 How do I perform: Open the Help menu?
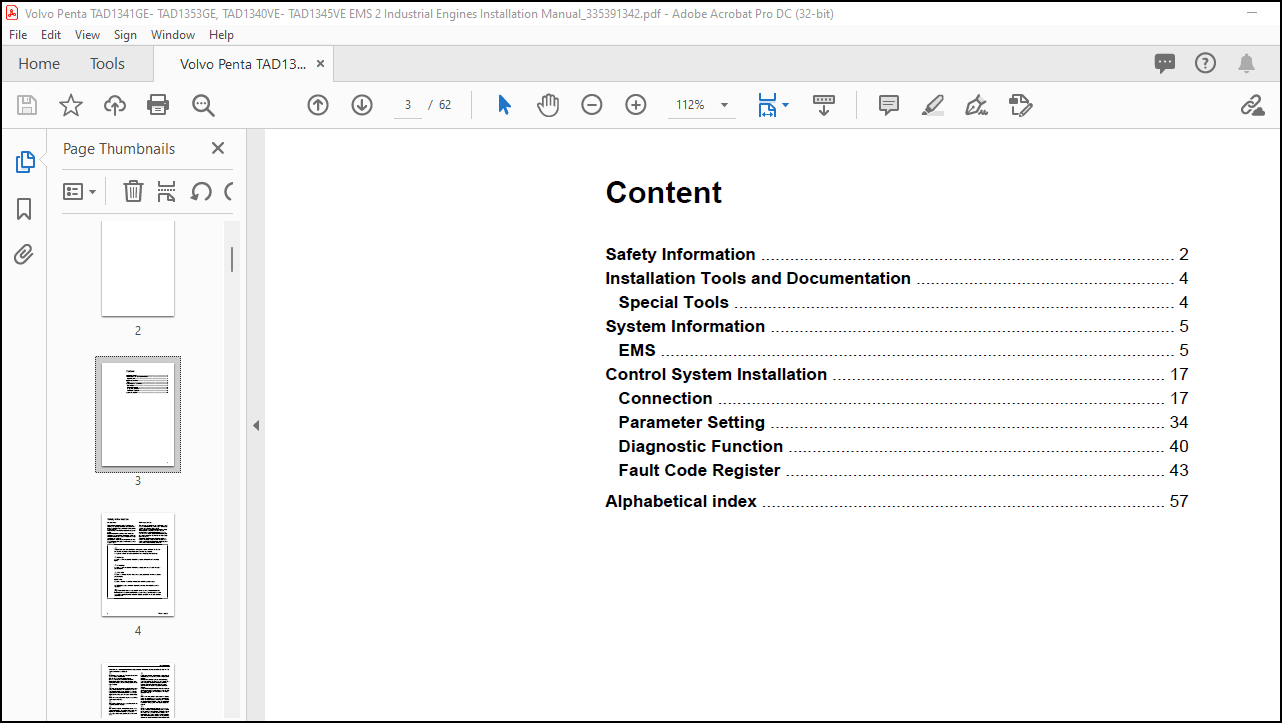[221, 34]
